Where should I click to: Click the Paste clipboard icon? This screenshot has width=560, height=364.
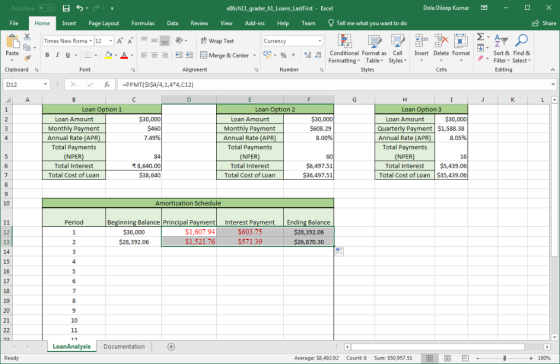tap(12, 42)
